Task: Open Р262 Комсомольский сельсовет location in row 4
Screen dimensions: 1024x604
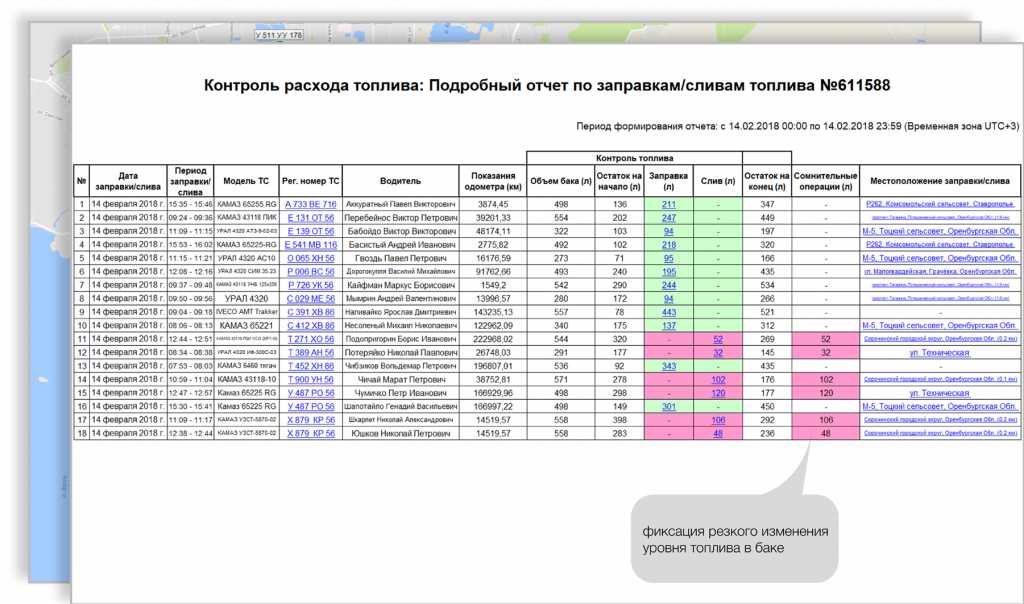Action: 940,245
